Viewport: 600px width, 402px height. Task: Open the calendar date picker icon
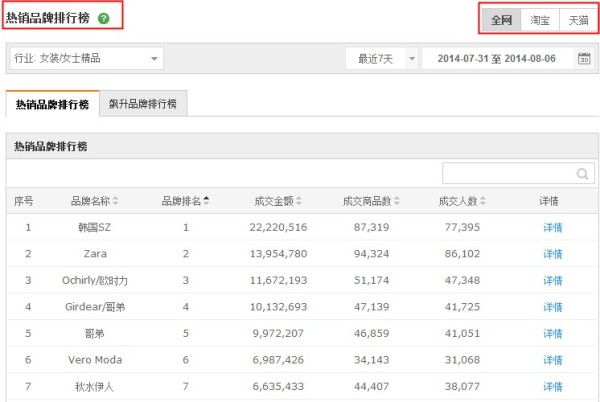tap(584, 59)
